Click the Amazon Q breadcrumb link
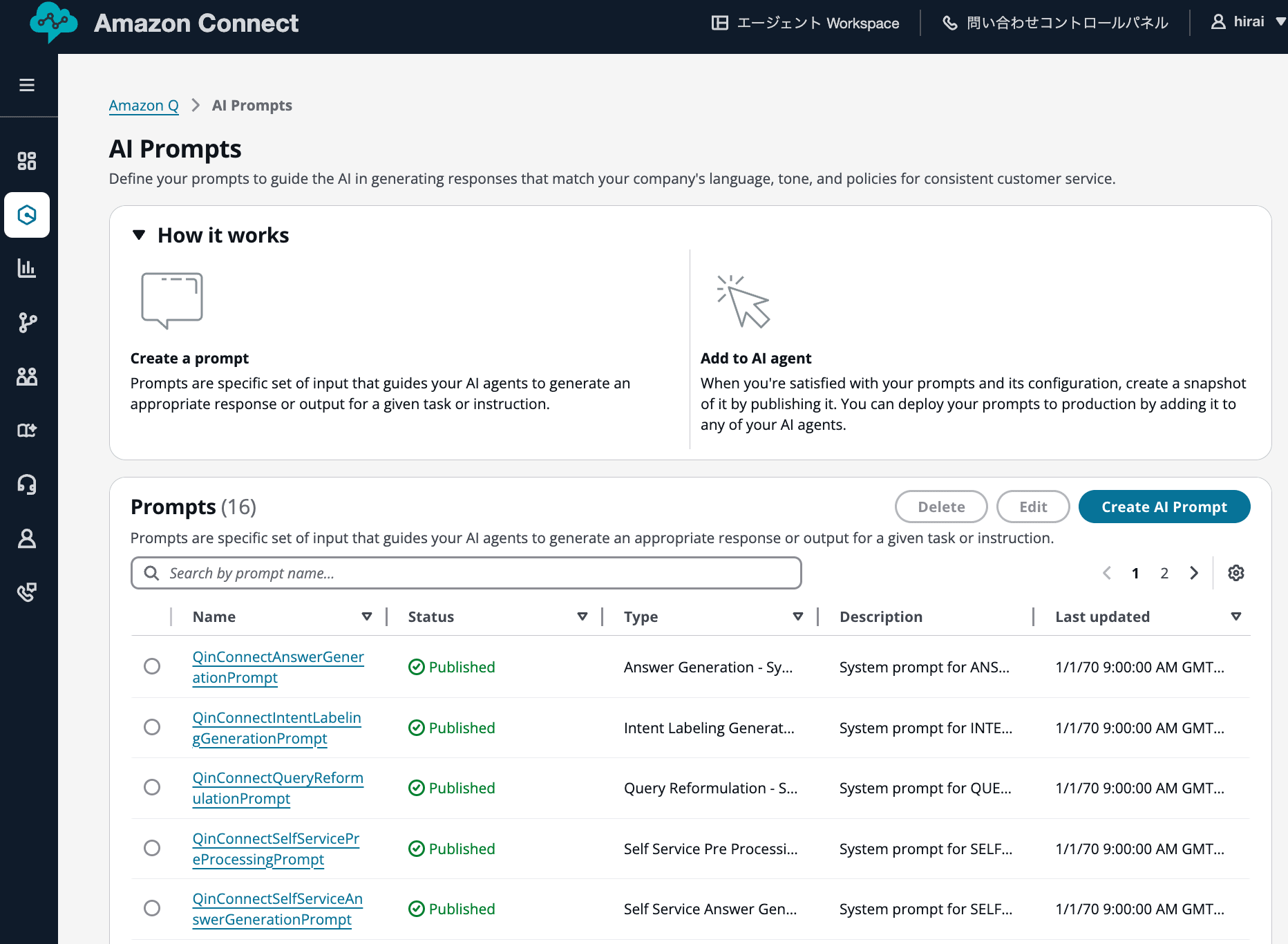1288x944 pixels. 144,106
